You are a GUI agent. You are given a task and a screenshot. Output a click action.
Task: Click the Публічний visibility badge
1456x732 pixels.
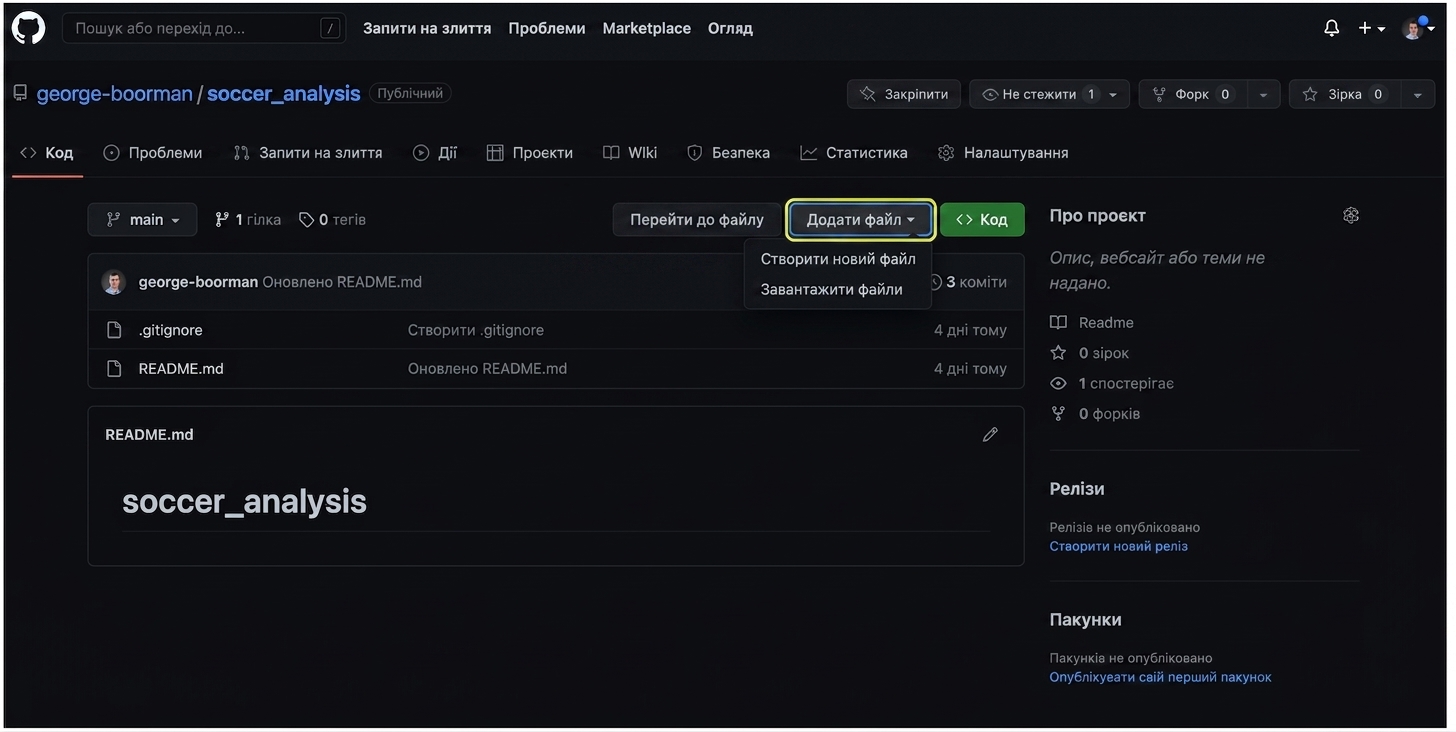(x=410, y=93)
